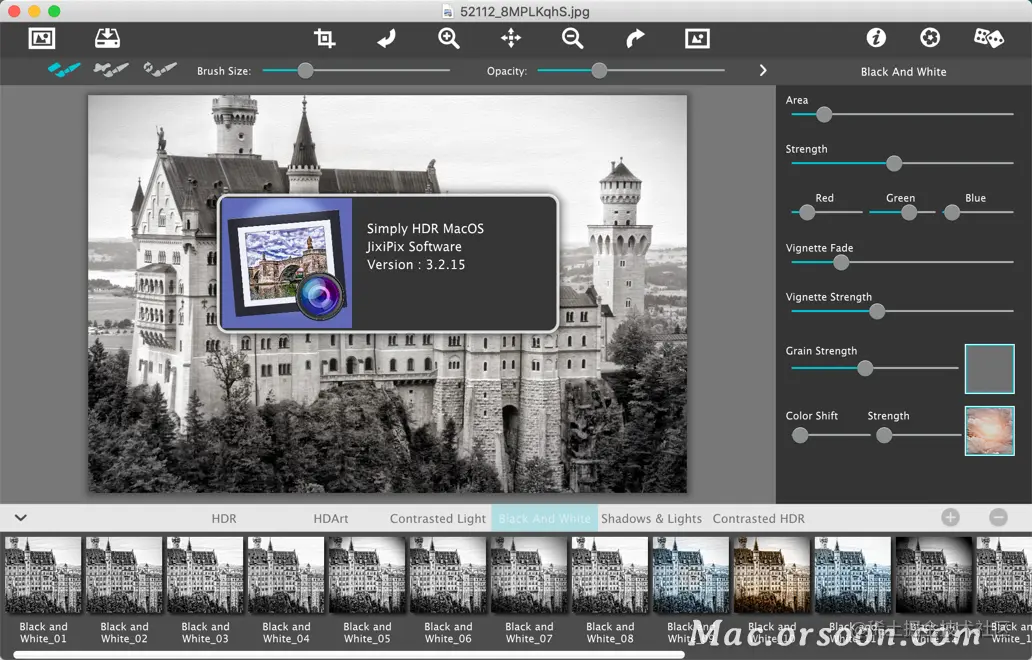Click the undo arrow icon
The width and height of the screenshot is (1032, 660).
(386, 38)
